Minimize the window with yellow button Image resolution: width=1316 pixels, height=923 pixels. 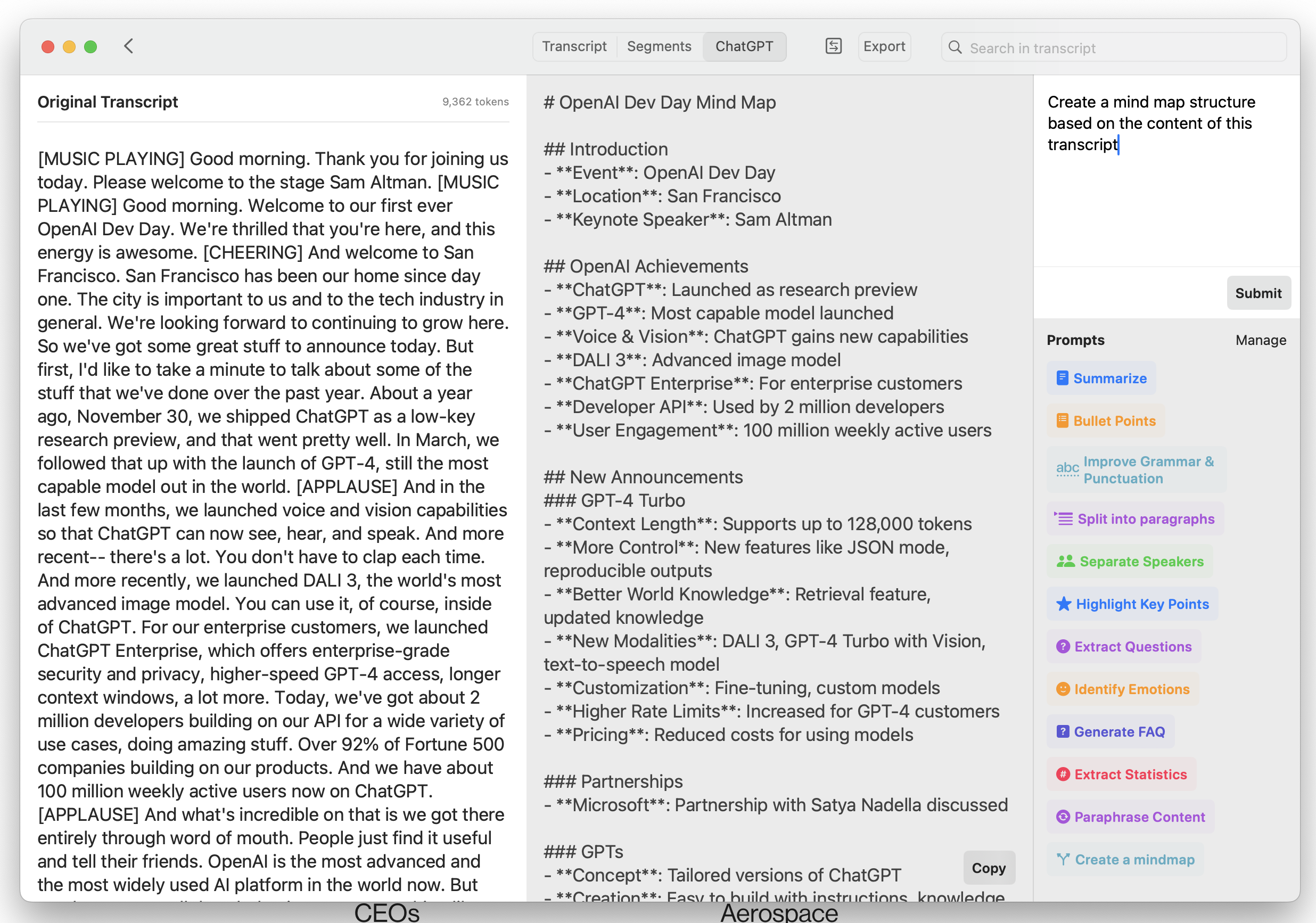[69, 47]
